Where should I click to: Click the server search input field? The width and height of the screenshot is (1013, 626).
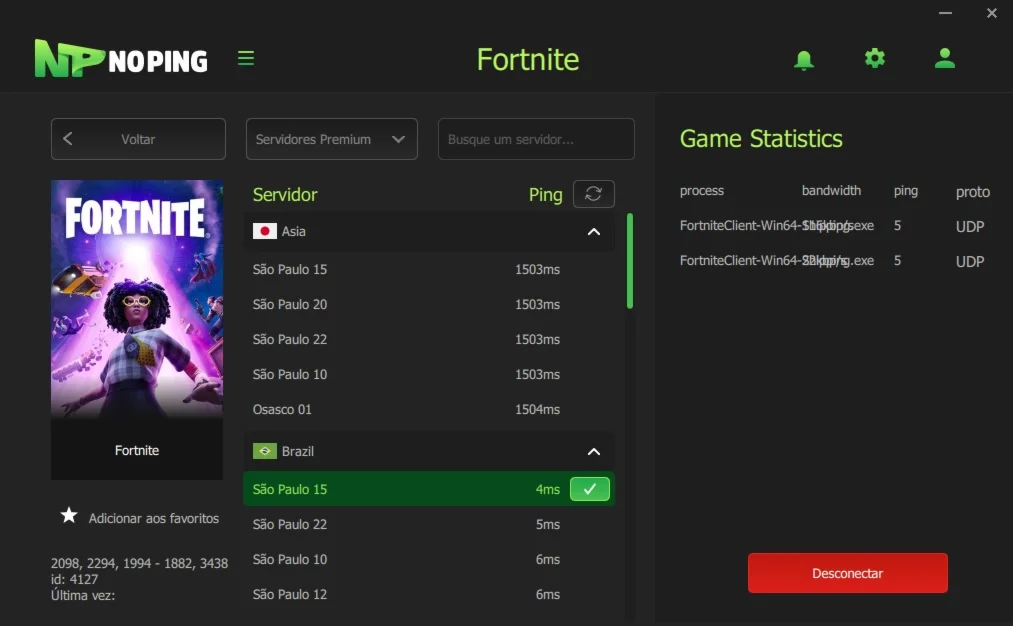536,140
